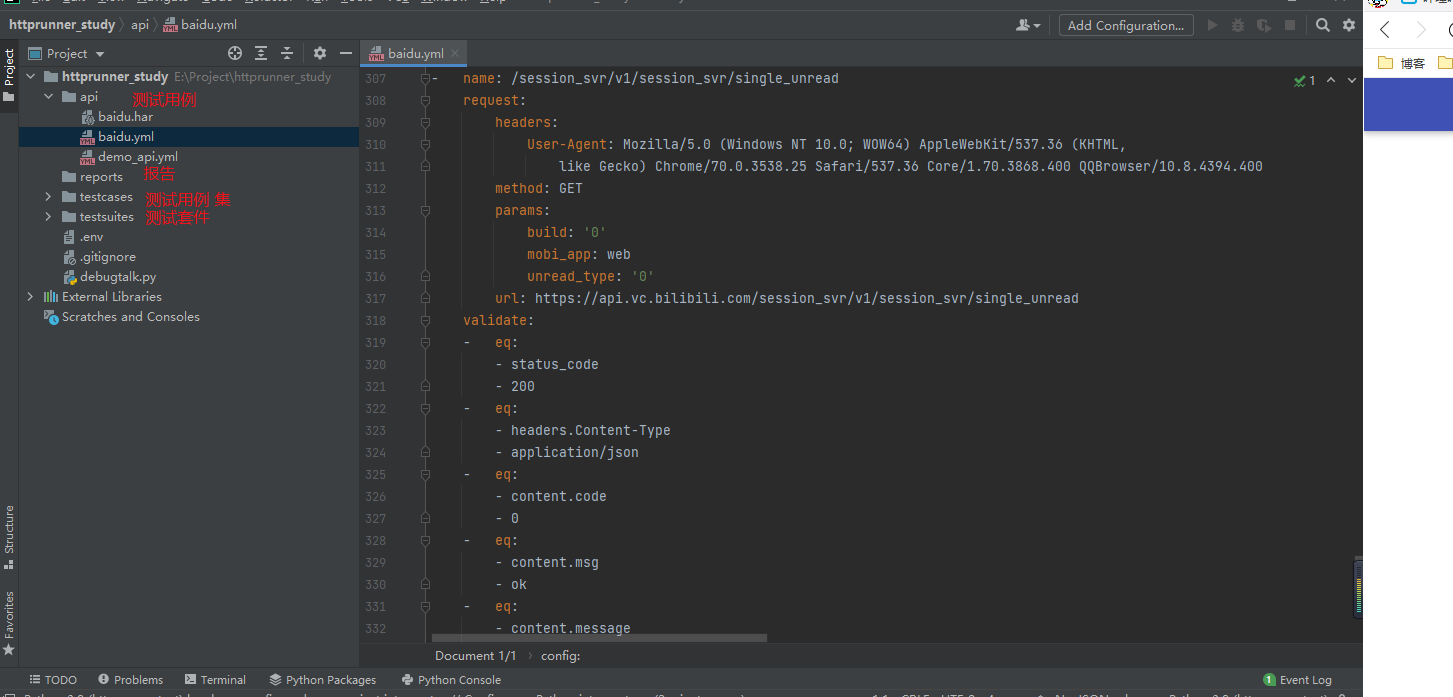Collapse all items in Project panel
This screenshot has width=1453, height=697.
point(287,53)
